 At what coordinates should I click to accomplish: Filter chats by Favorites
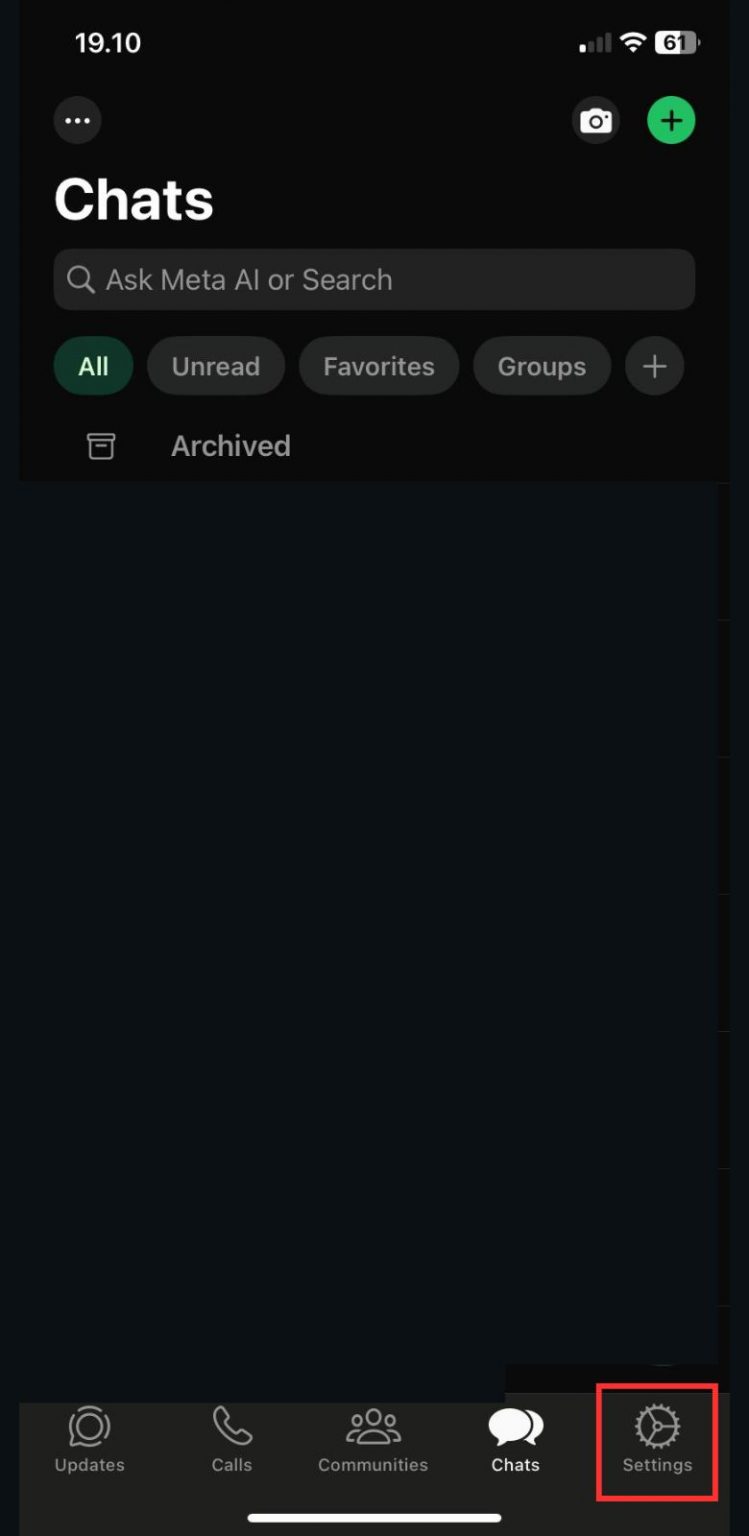pyautogui.click(x=379, y=366)
